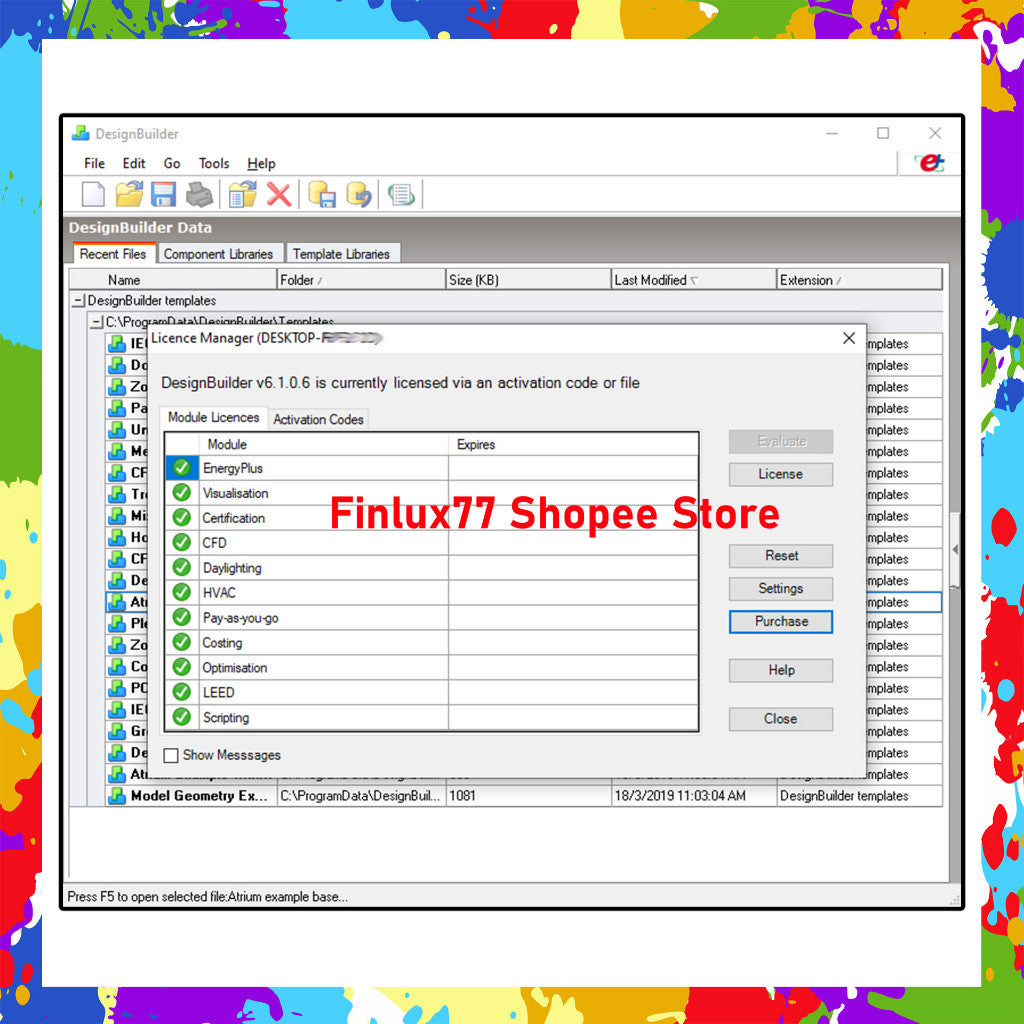The width and height of the screenshot is (1024, 1024).
Task: Toggle the Show Messages checkbox
Action: [171, 755]
